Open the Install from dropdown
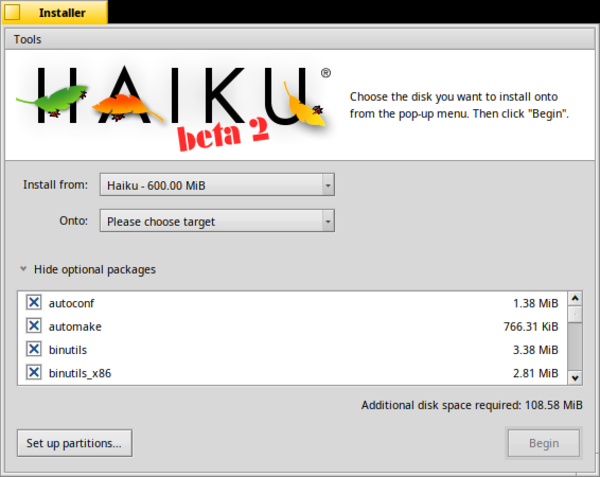Viewport: 600px width, 477px height. (x=216, y=185)
